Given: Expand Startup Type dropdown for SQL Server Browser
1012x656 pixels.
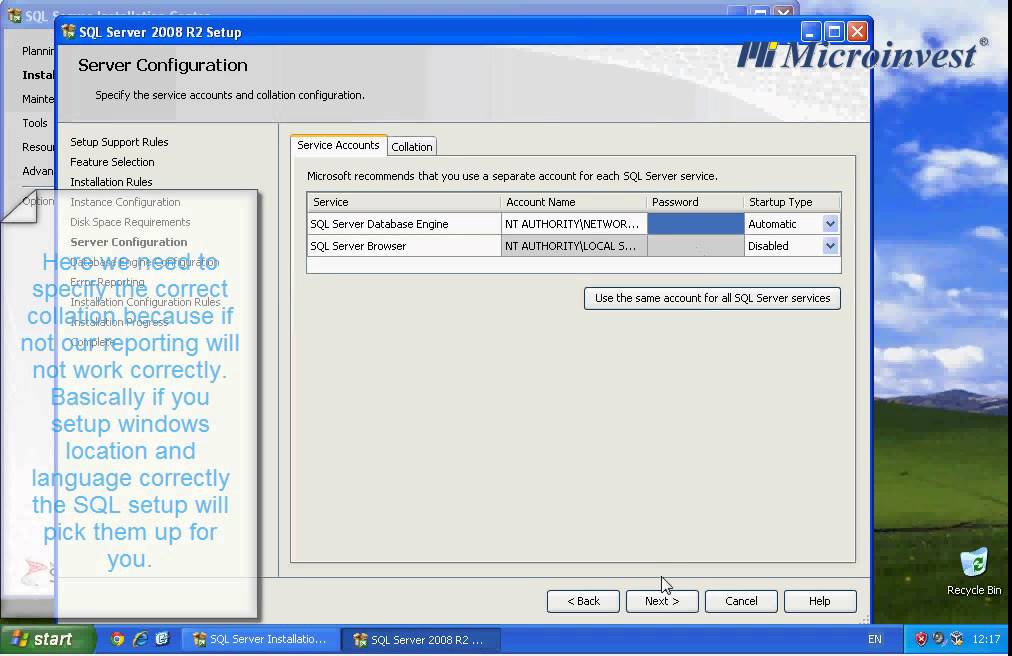Looking at the screenshot, I should pos(830,246).
